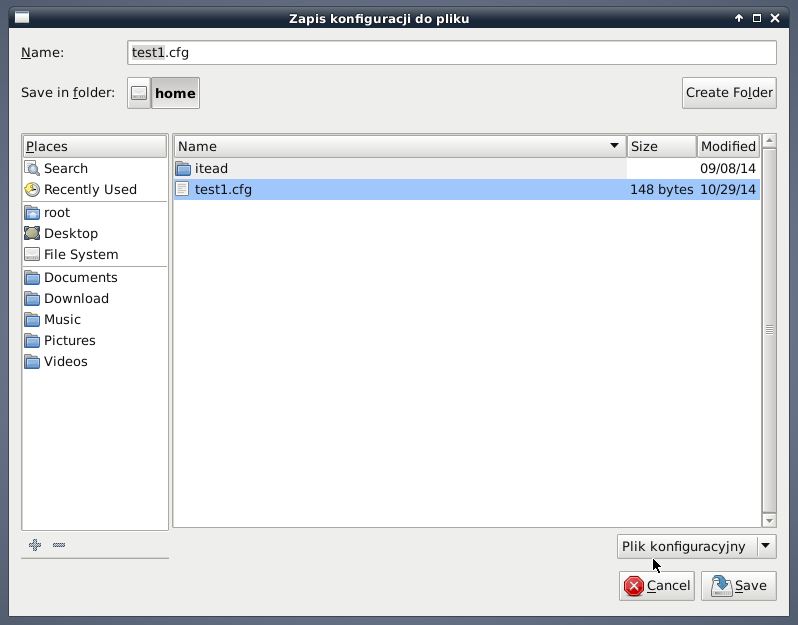Viewport: 798px width, 625px height.
Task: Click the Name column sort arrow
Action: click(614, 147)
